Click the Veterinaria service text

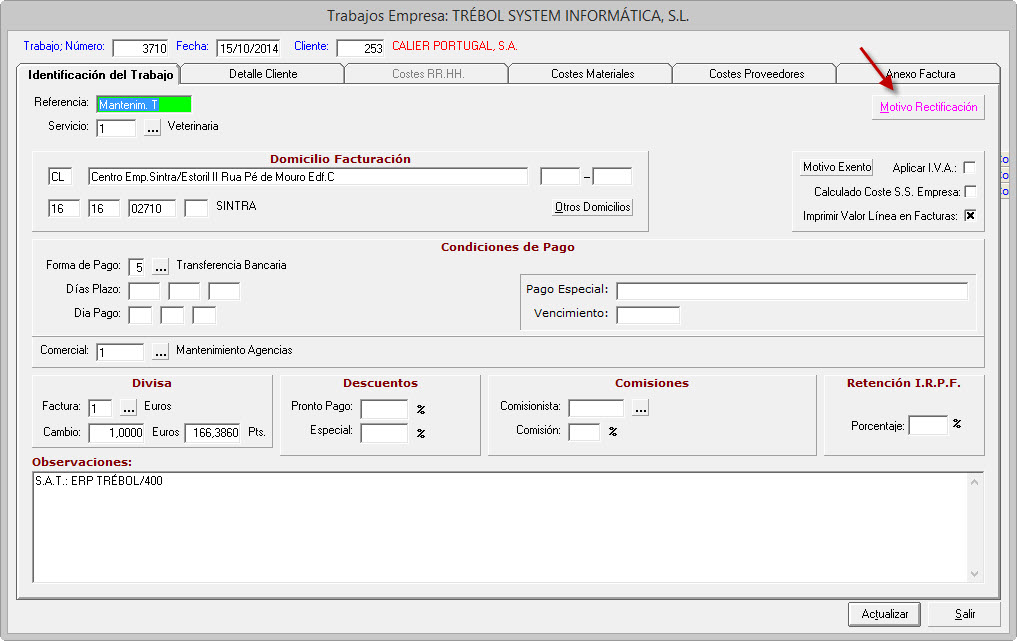(193, 126)
